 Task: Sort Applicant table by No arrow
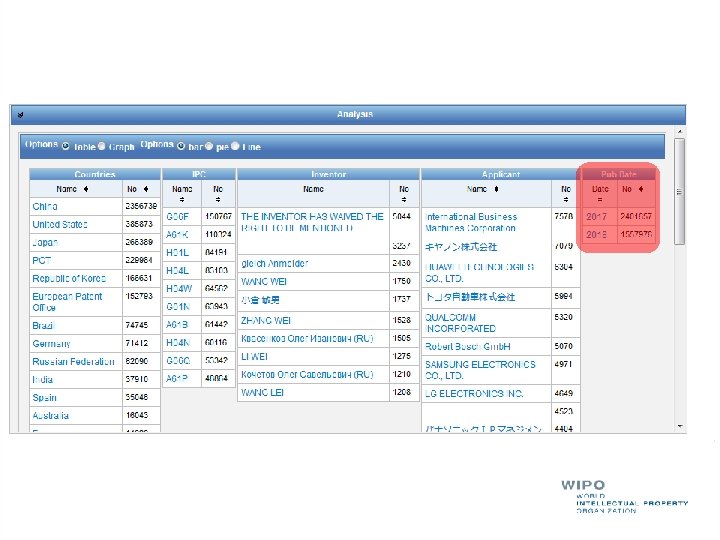coord(566,199)
